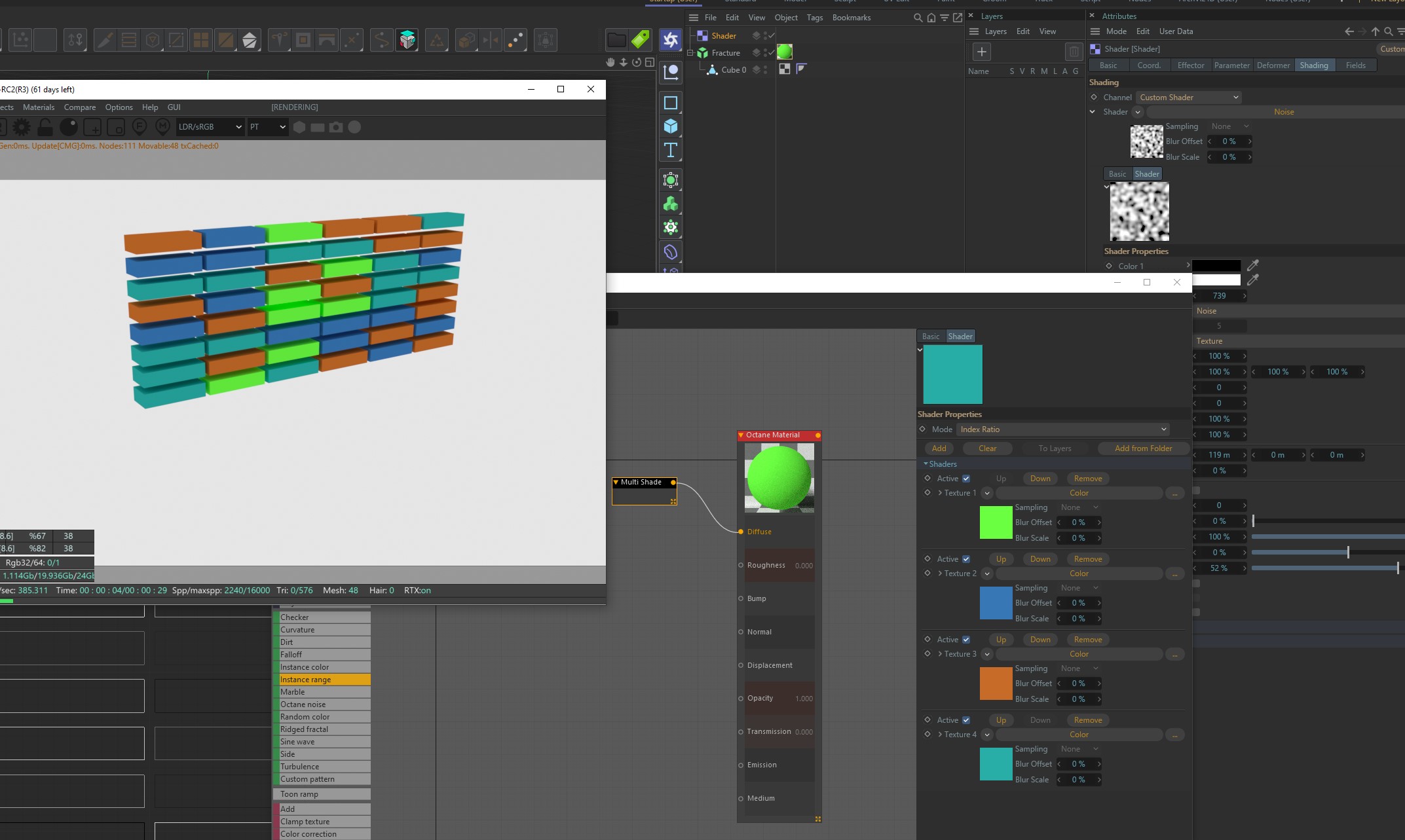Click the eyedropper beside Color 1 swatch
Viewport: 1405px width, 840px height.
(x=1252, y=265)
